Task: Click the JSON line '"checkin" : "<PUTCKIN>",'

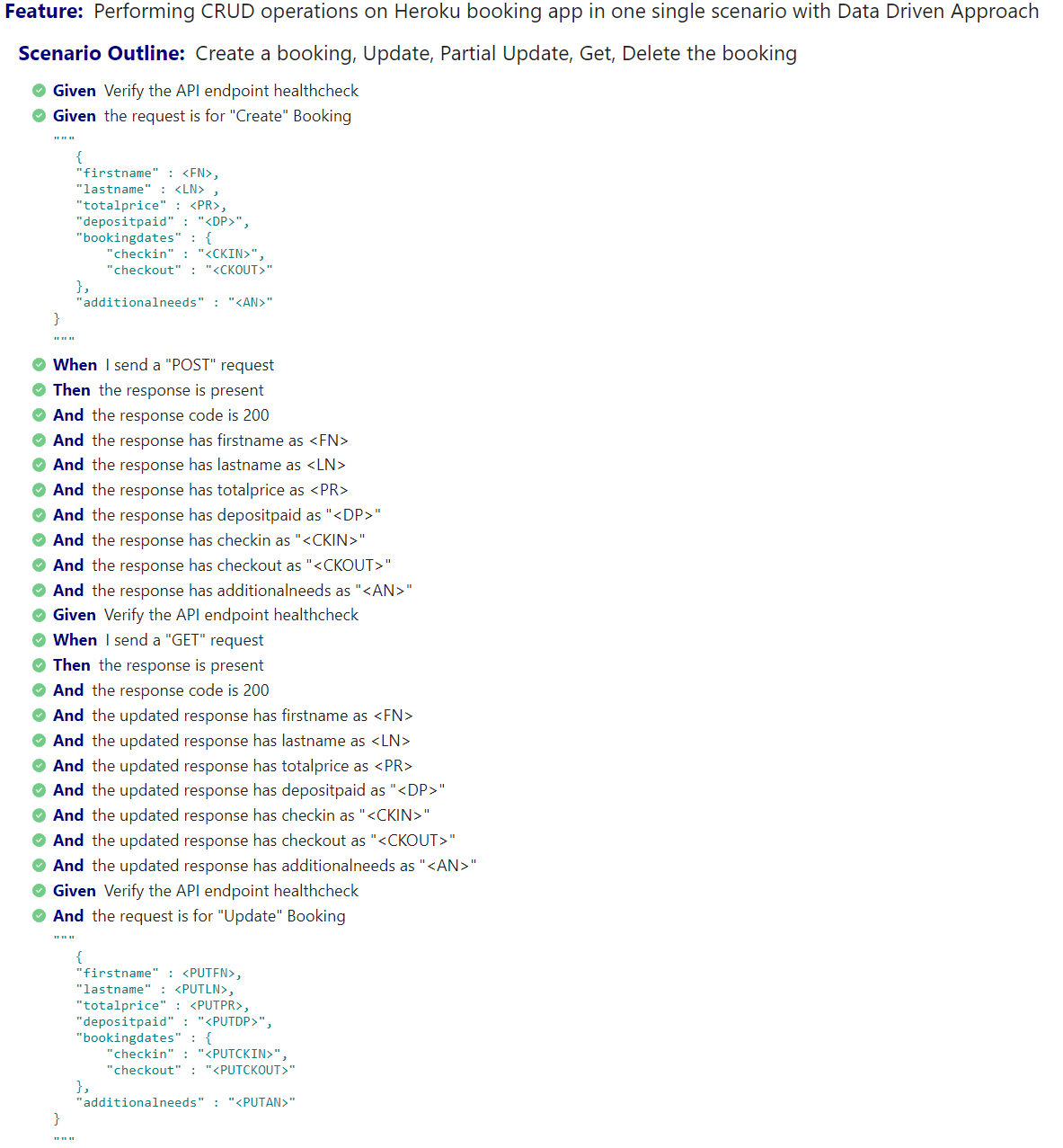Action: tap(197, 1055)
